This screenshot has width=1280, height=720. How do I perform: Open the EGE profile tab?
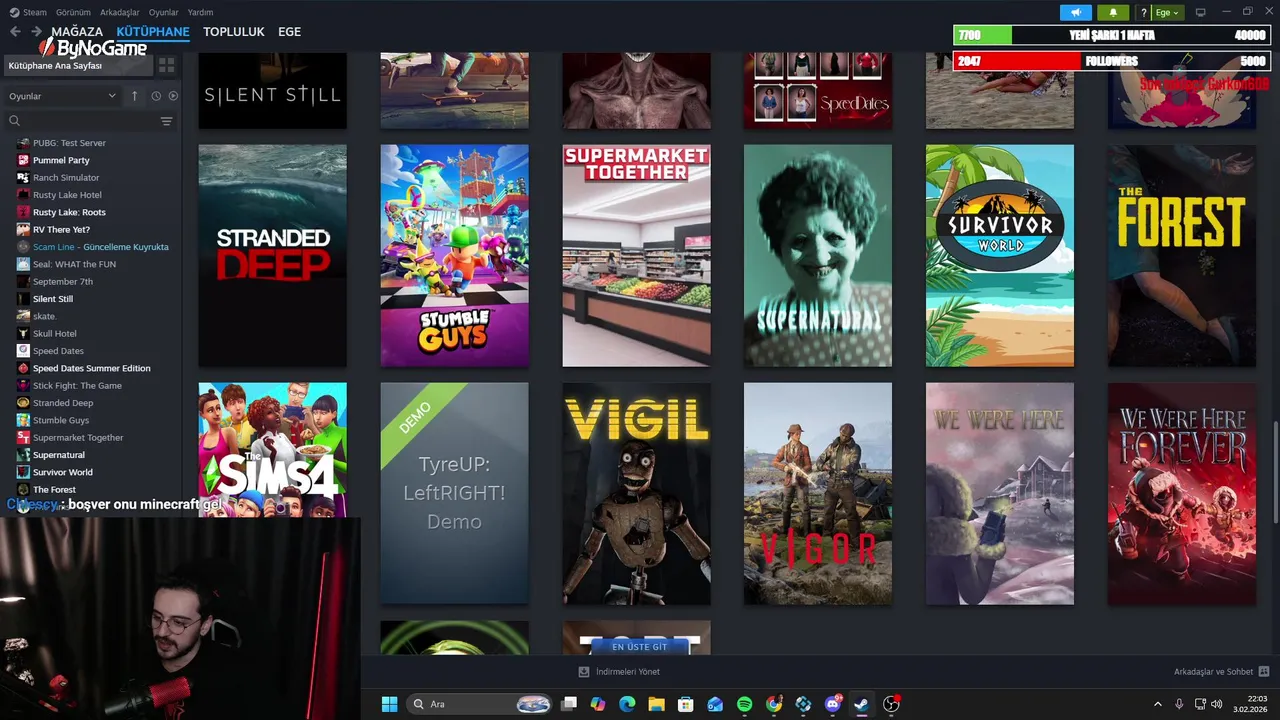289,32
